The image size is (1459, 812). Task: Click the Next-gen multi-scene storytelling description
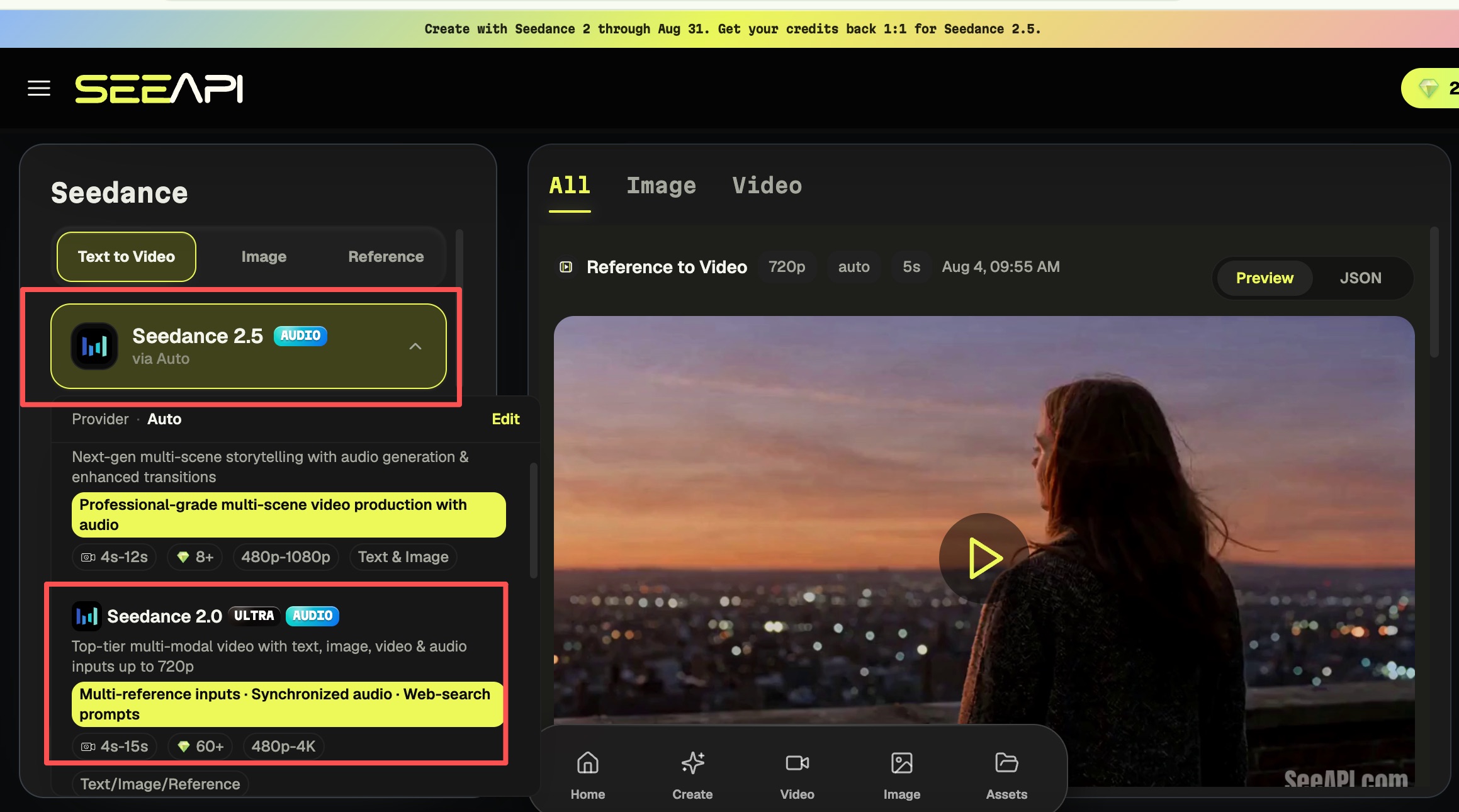270,467
